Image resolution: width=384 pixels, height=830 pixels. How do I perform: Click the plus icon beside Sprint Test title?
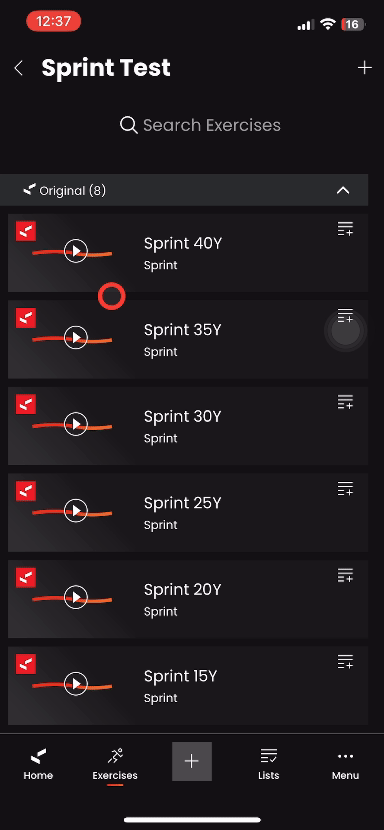click(364, 68)
